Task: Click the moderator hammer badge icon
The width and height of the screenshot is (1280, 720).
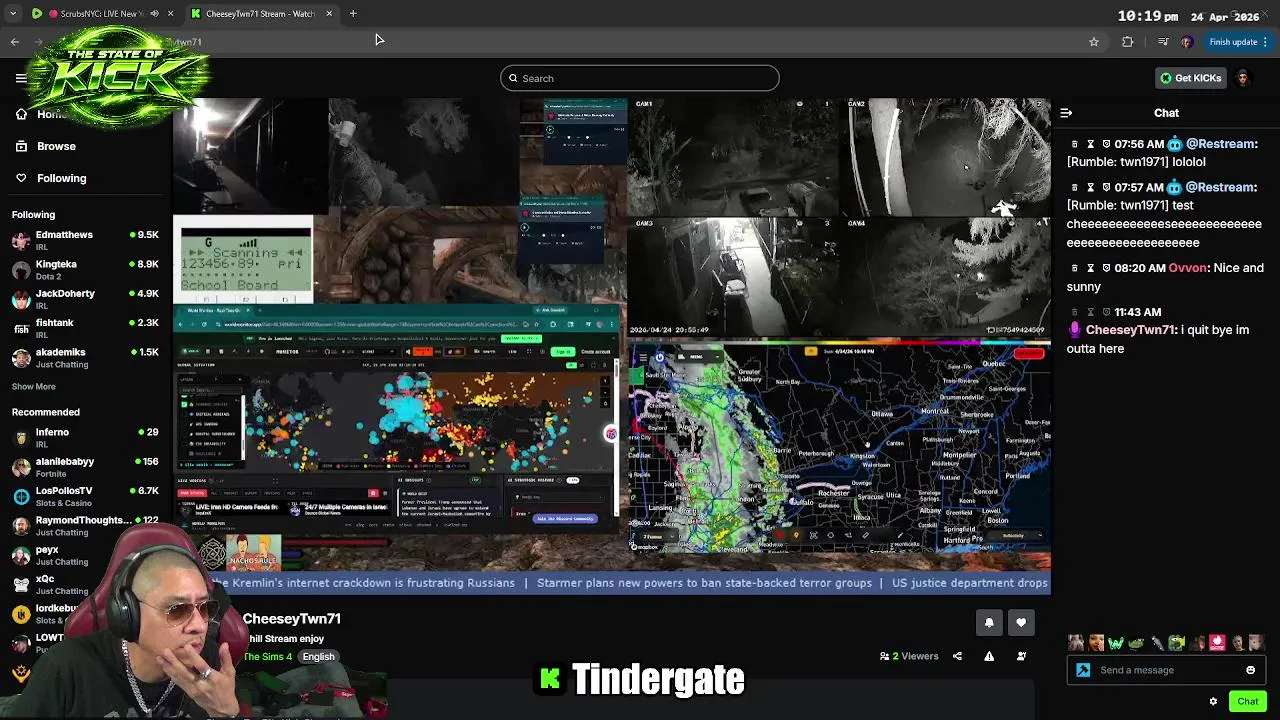Action: (x=1083, y=670)
